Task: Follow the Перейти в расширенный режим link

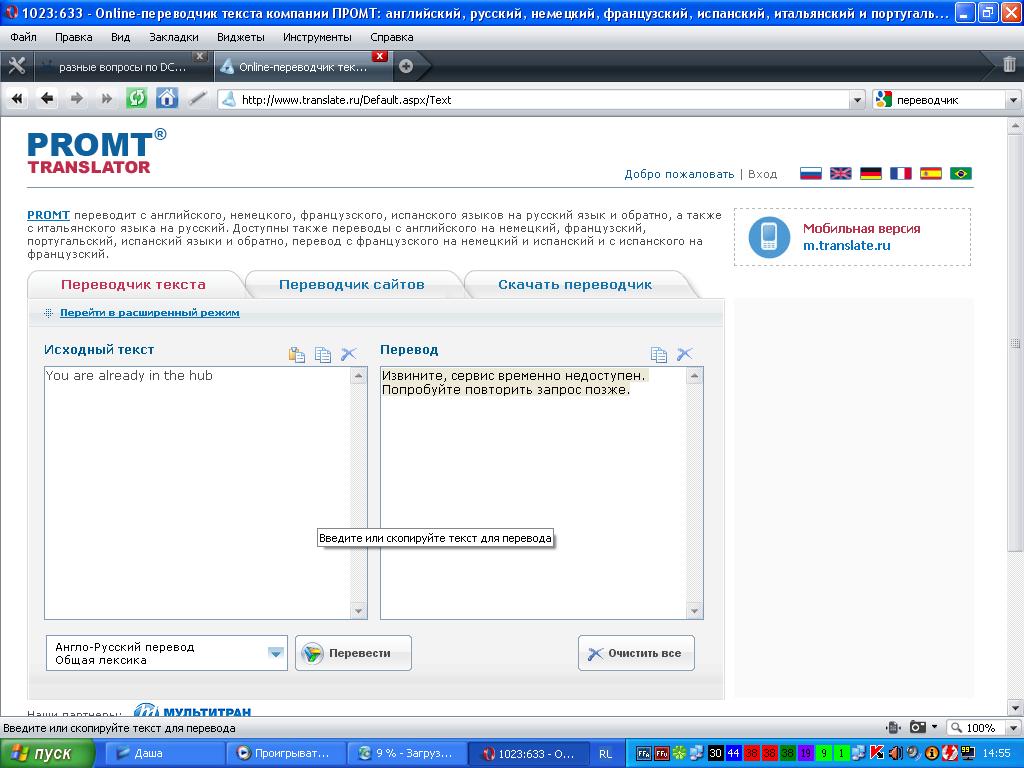Action: (x=149, y=313)
